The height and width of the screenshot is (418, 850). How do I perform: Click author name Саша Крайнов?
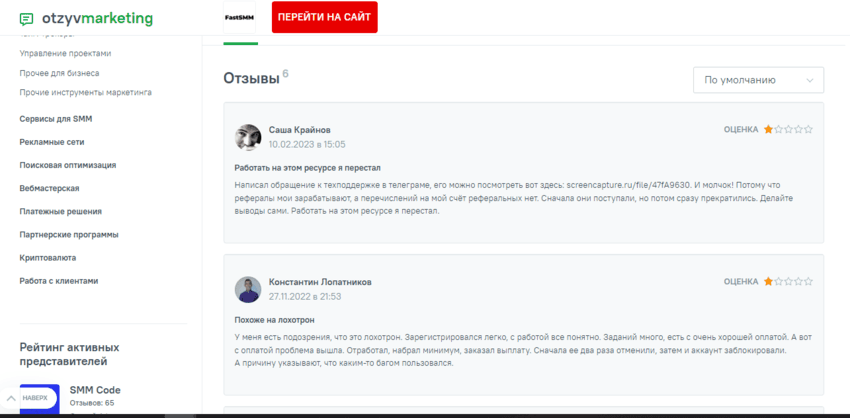[x=300, y=130]
